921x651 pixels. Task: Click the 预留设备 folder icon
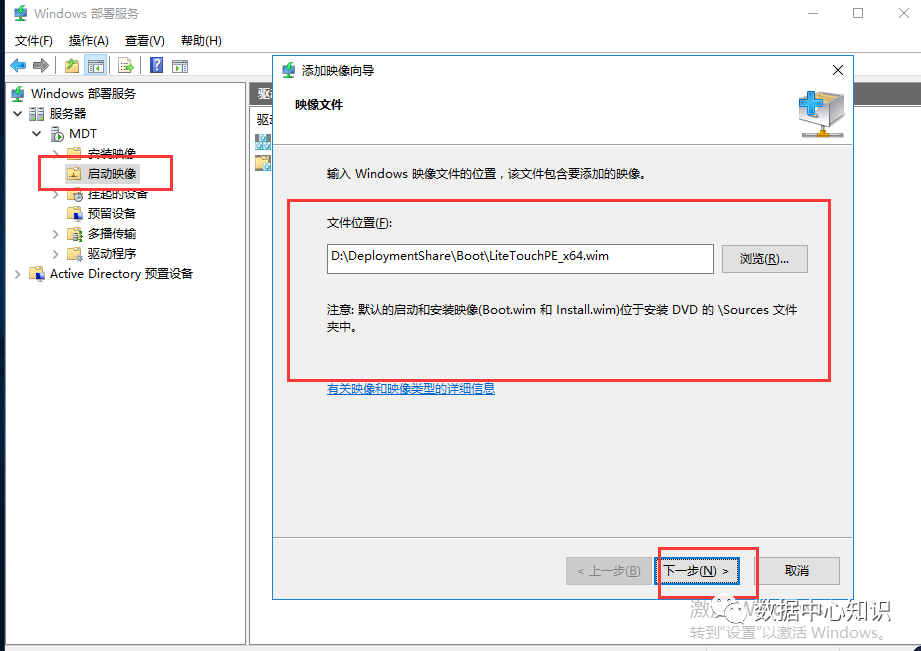click(75, 213)
